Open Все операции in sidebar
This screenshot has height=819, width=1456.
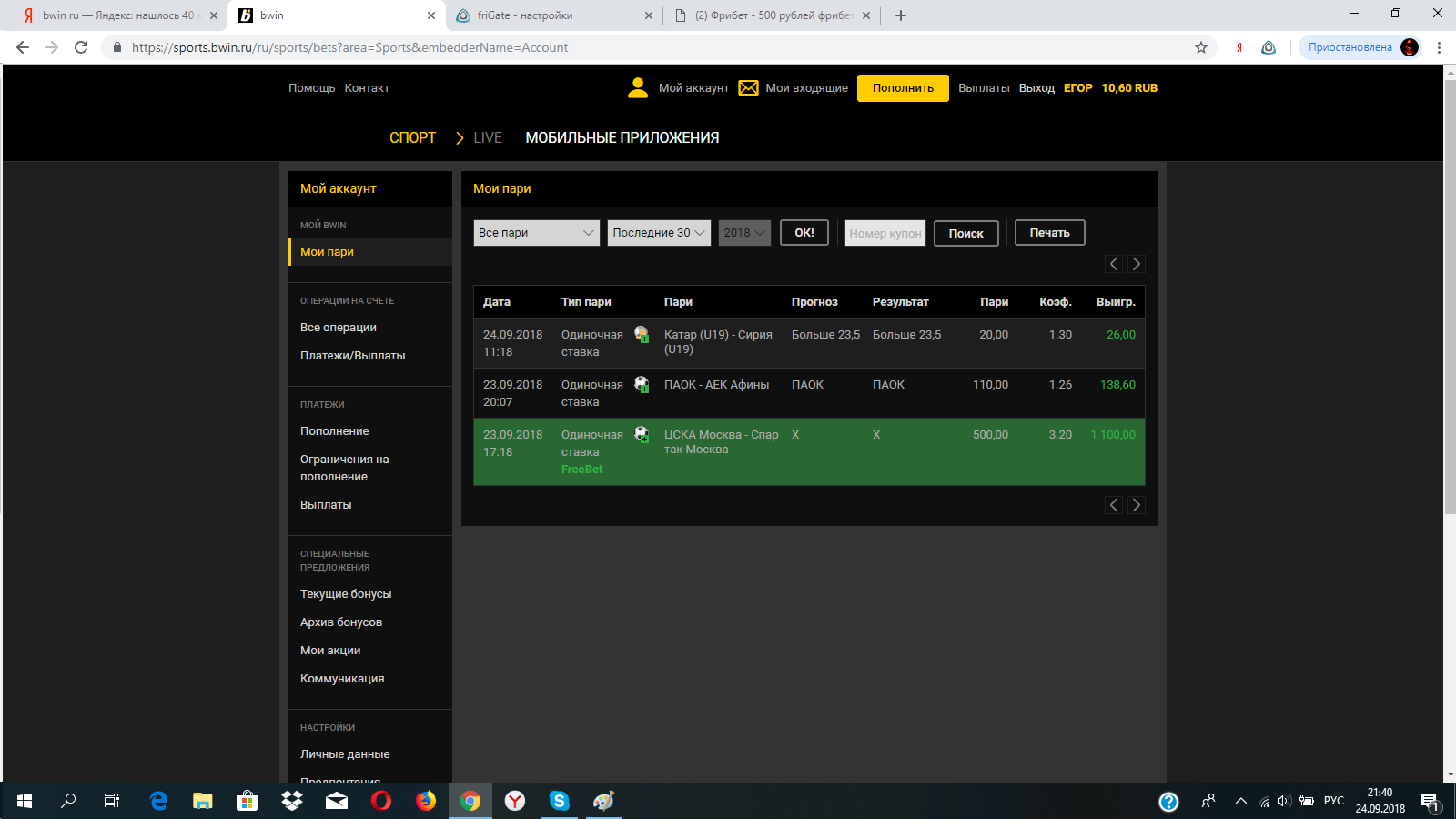point(339,328)
